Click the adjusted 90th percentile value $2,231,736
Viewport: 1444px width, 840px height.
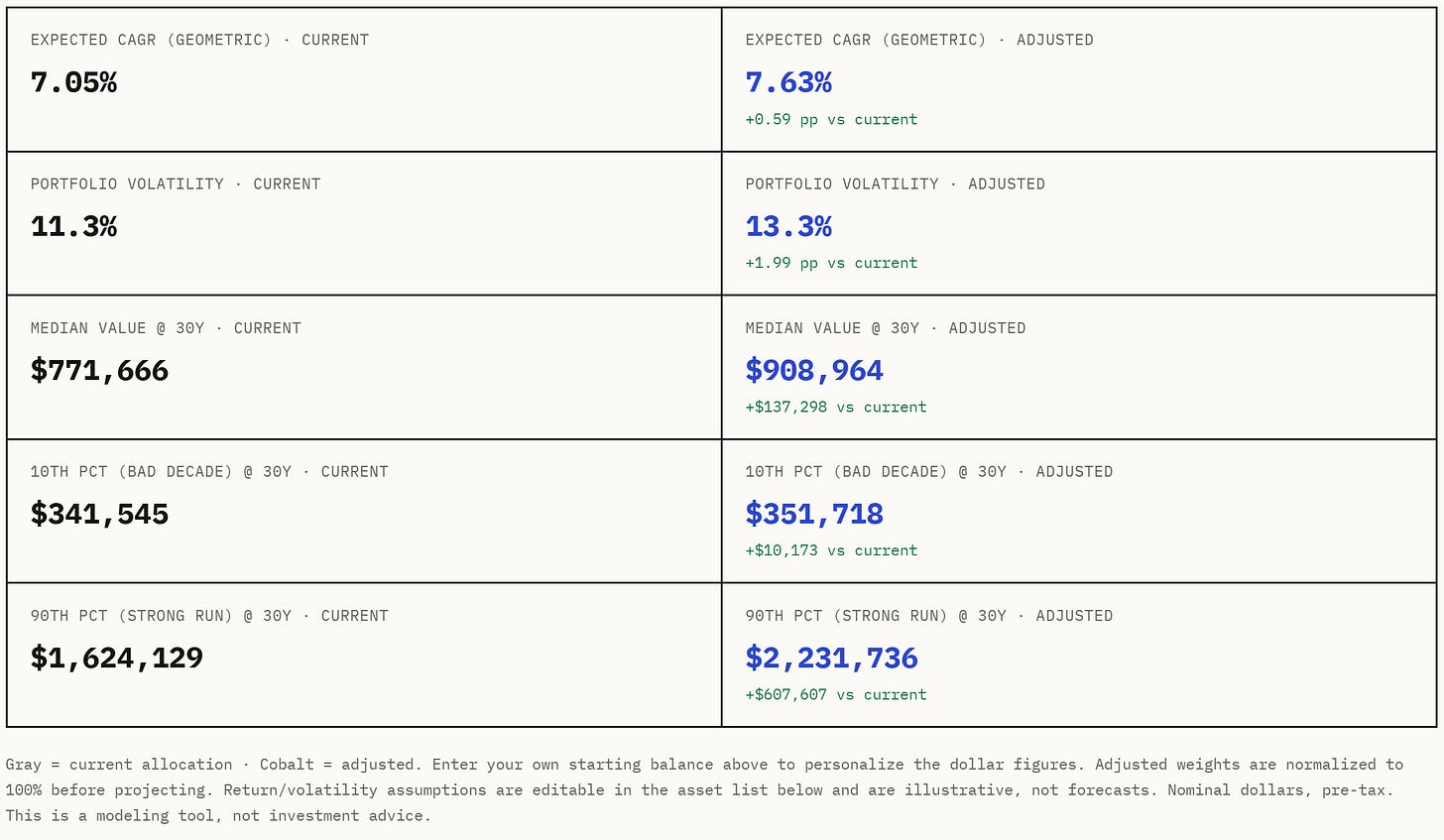pyautogui.click(x=832, y=659)
